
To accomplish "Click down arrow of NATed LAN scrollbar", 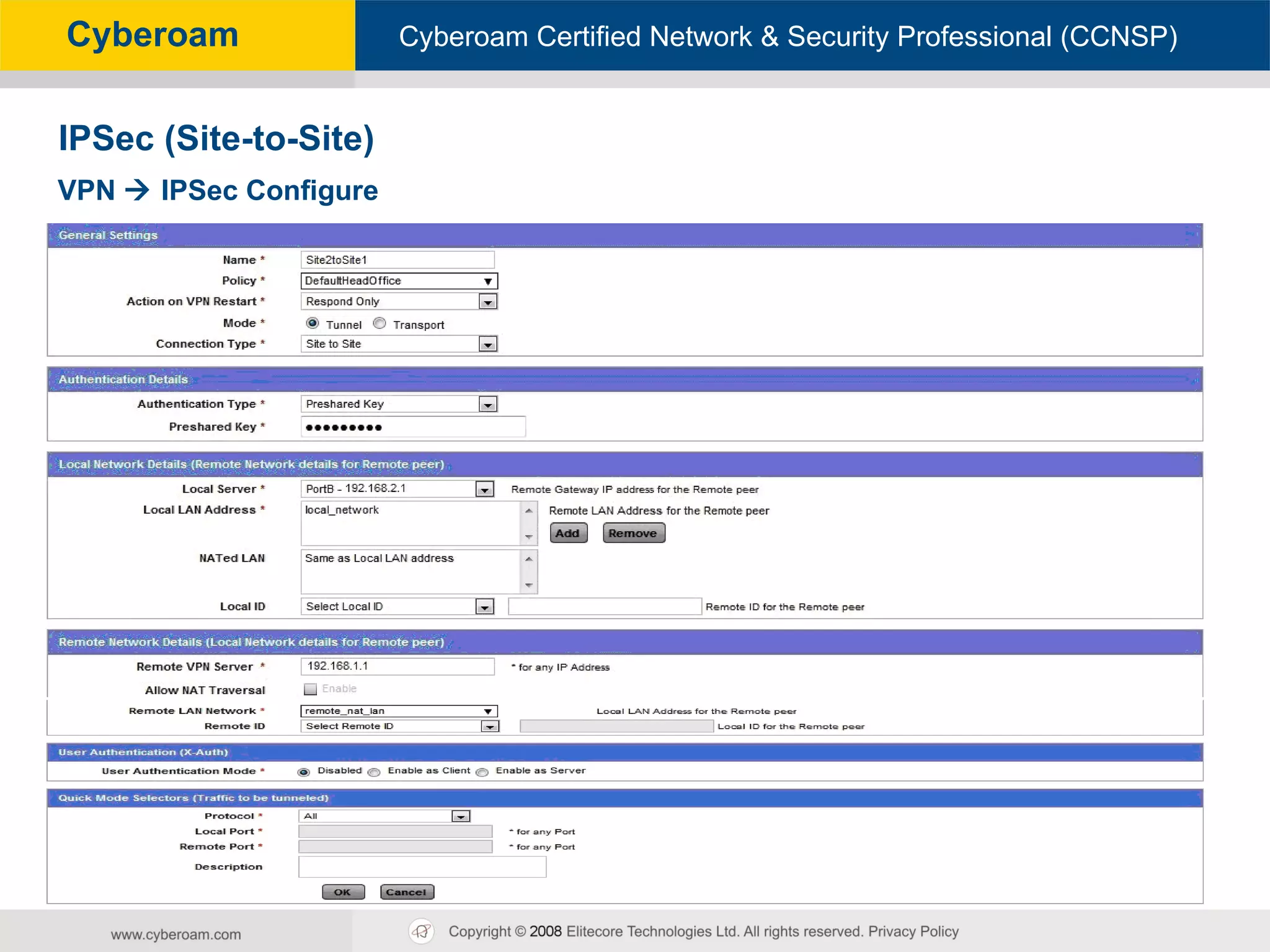I will (x=528, y=585).
